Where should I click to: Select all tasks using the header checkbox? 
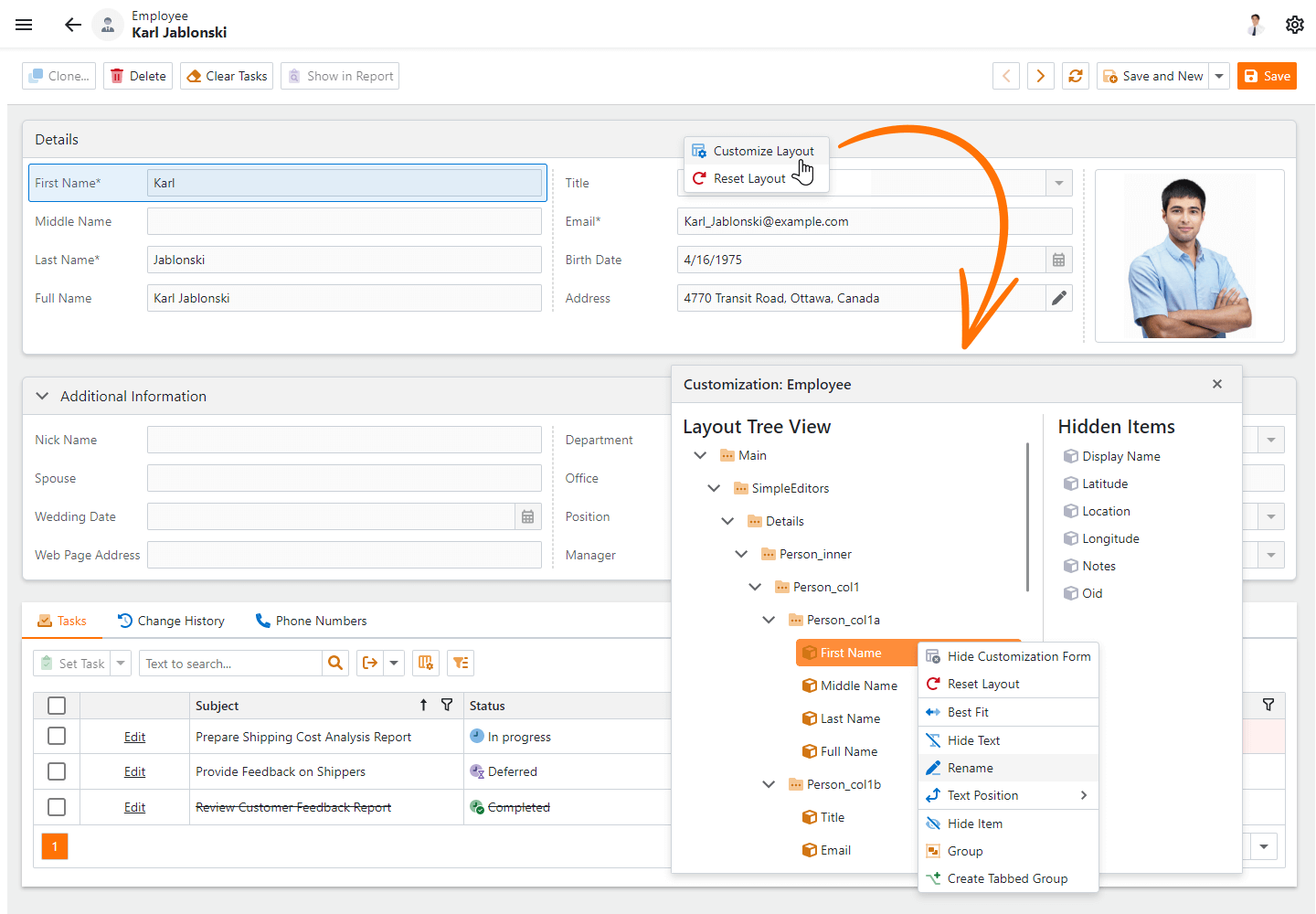point(56,705)
